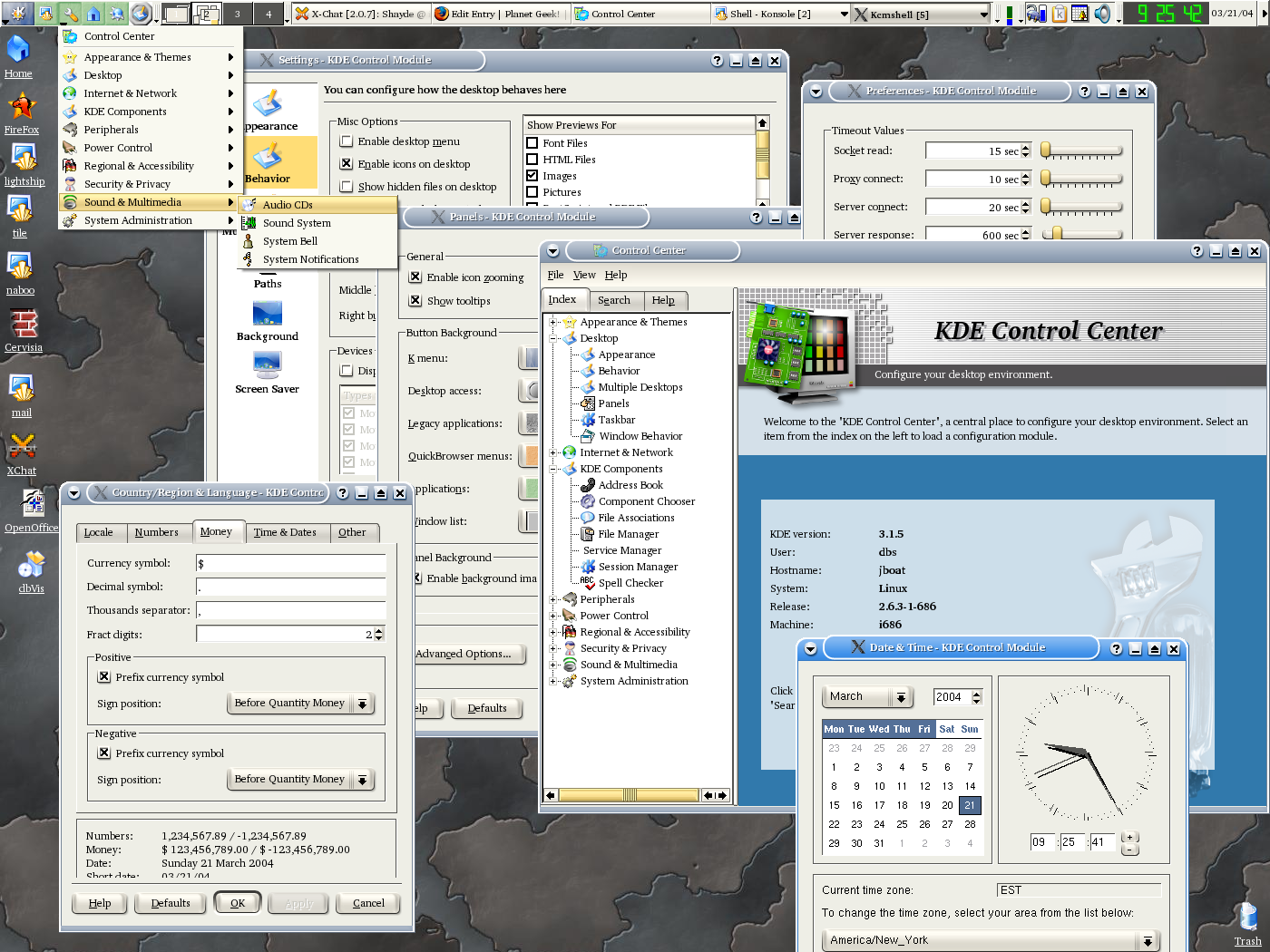The height and width of the screenshot is (952, 1270).
Task: Click the Address Book tree icon
Action: click(x=588, y=485)
